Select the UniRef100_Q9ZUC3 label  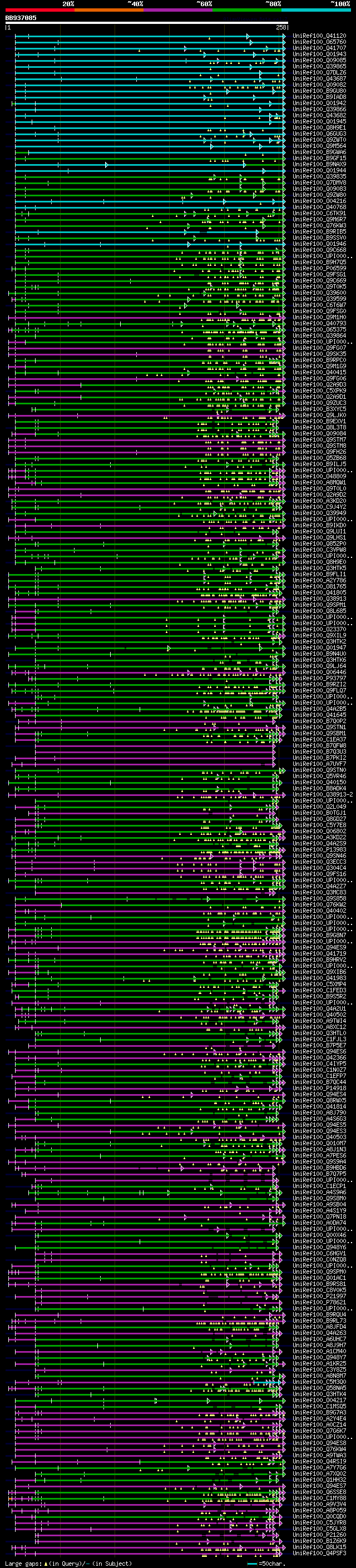tap(319, 403)
